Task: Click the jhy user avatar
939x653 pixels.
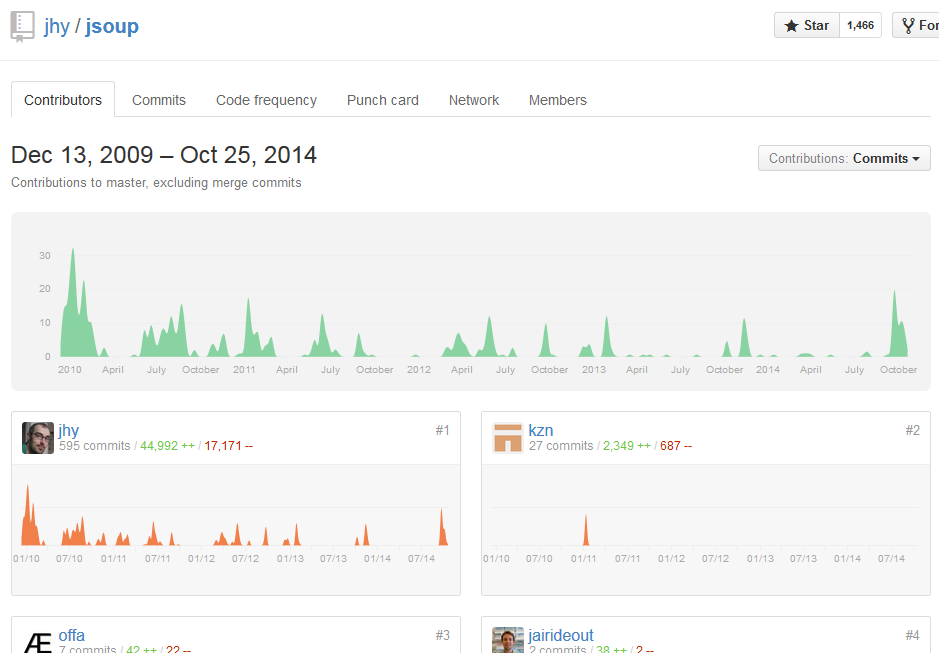Action: 38,438
